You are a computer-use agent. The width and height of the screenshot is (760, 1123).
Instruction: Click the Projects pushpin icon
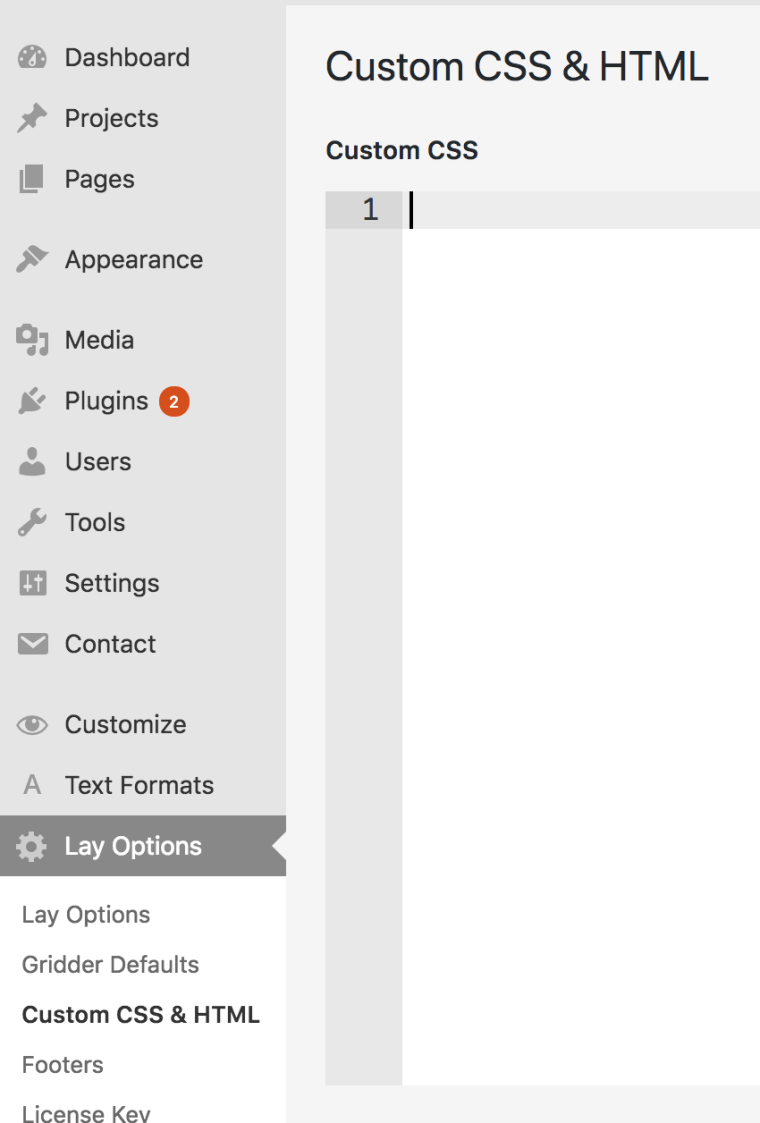pos(32,119)
